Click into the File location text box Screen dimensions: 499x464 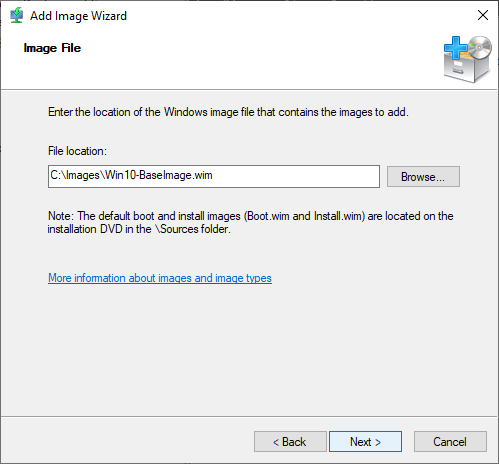(214, 176)
